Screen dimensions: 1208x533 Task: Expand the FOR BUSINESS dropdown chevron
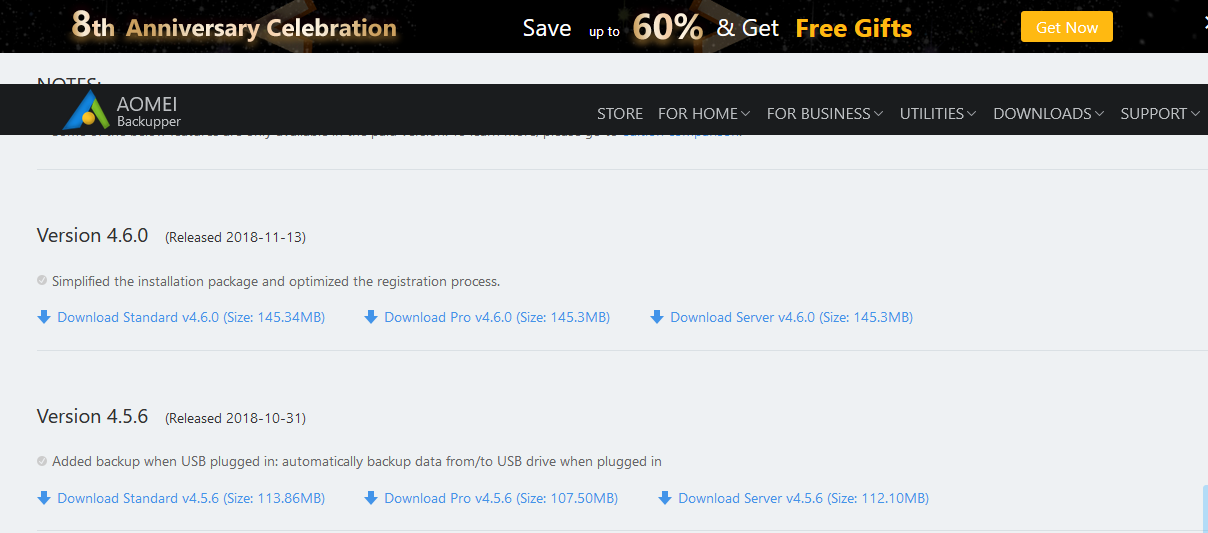tap(878, 114)
